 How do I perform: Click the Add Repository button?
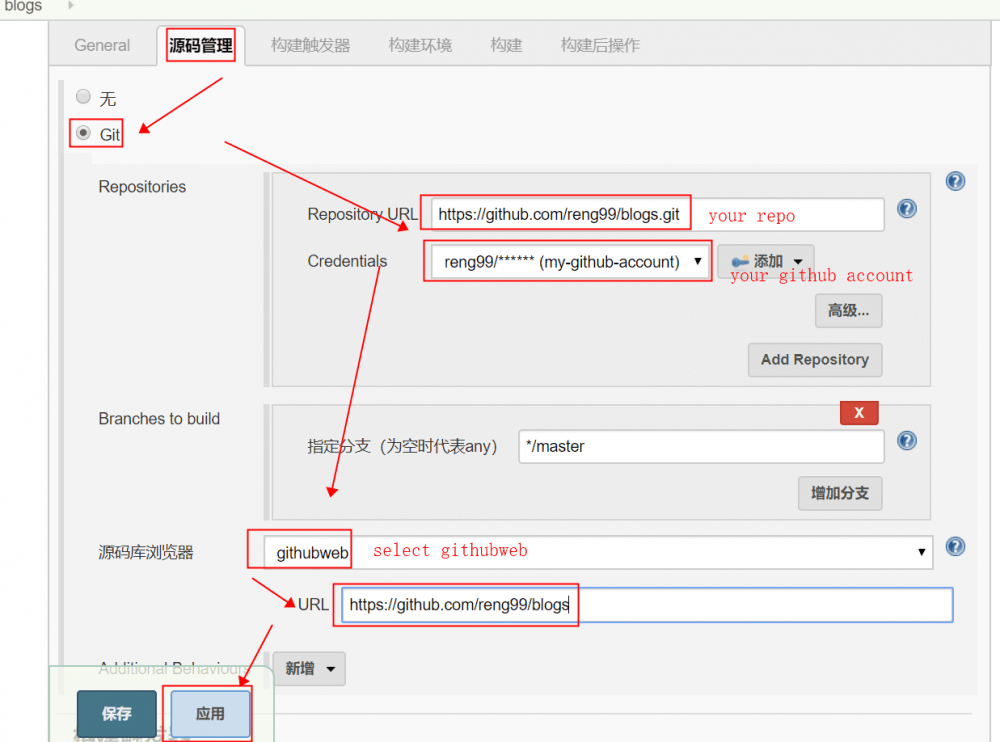[x=814, y=360]
